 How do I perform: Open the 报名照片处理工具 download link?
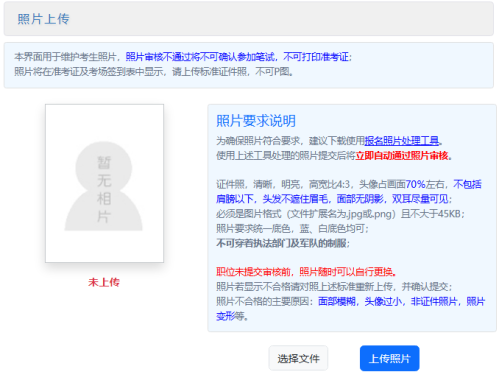point(402,141)
